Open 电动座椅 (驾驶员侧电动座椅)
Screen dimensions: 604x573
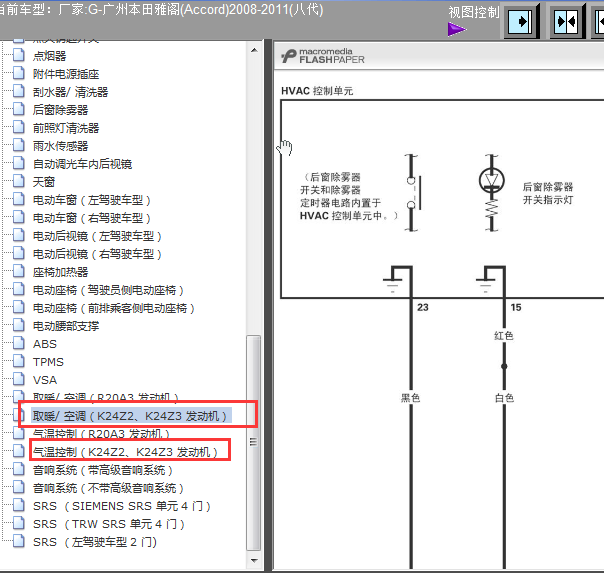tap(108, 290)
